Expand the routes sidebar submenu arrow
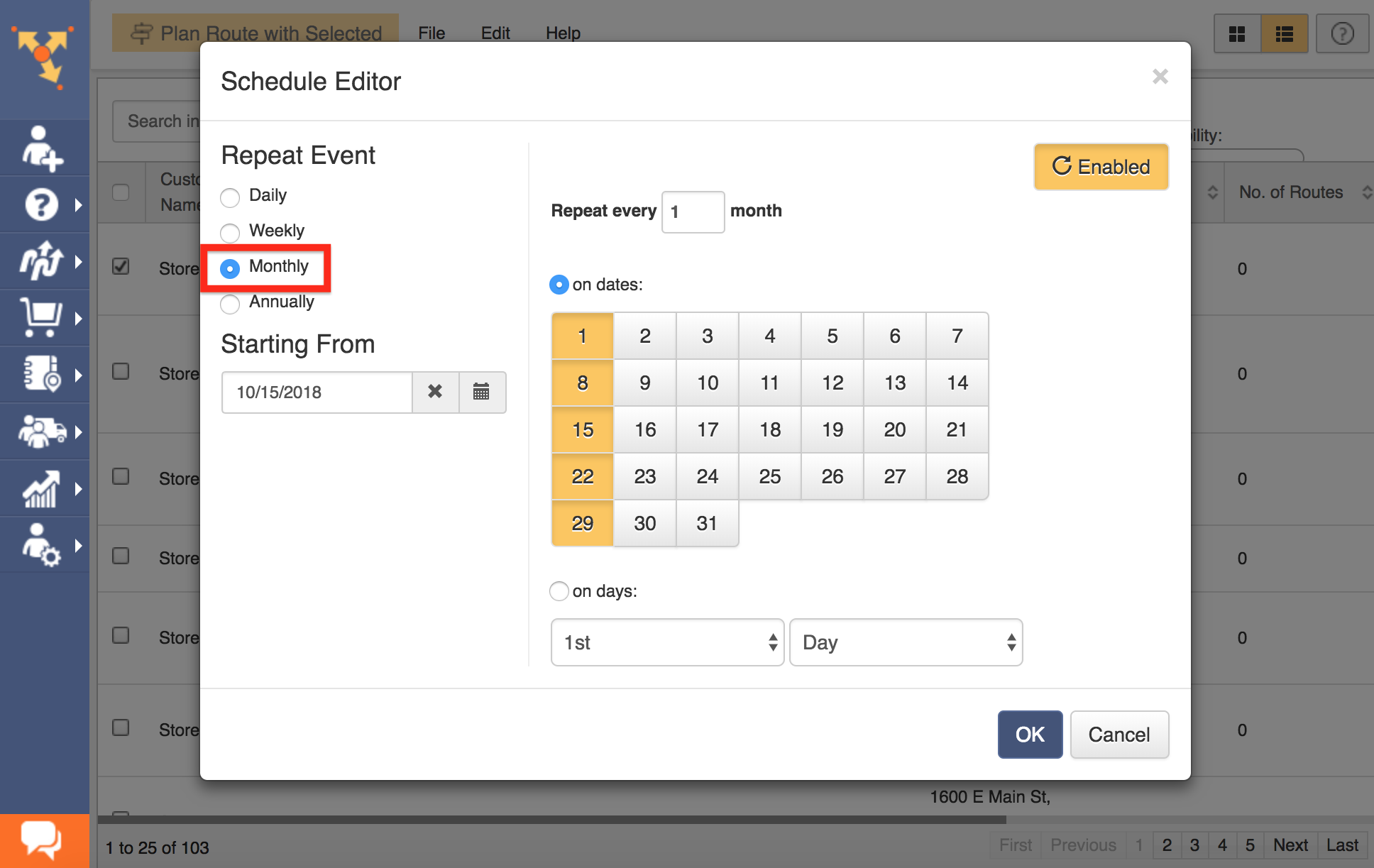 coord(78,261)
